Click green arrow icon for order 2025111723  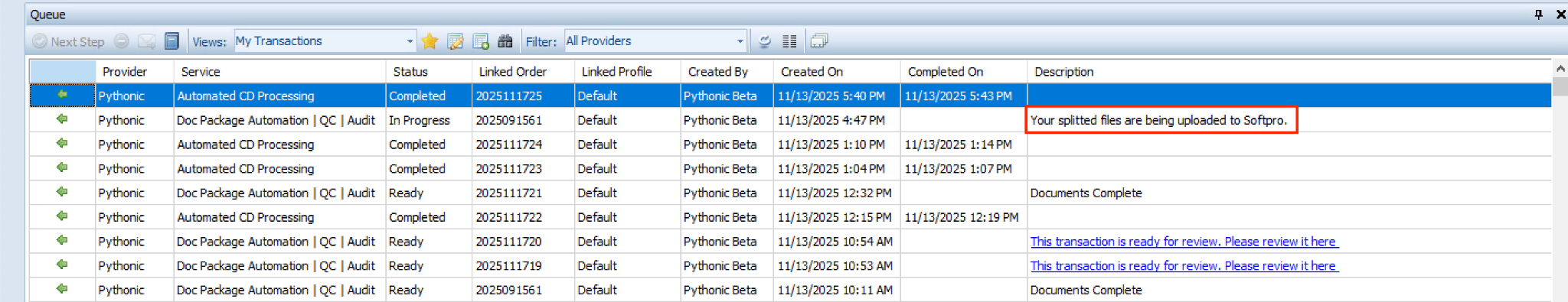(x=62, y=167)
